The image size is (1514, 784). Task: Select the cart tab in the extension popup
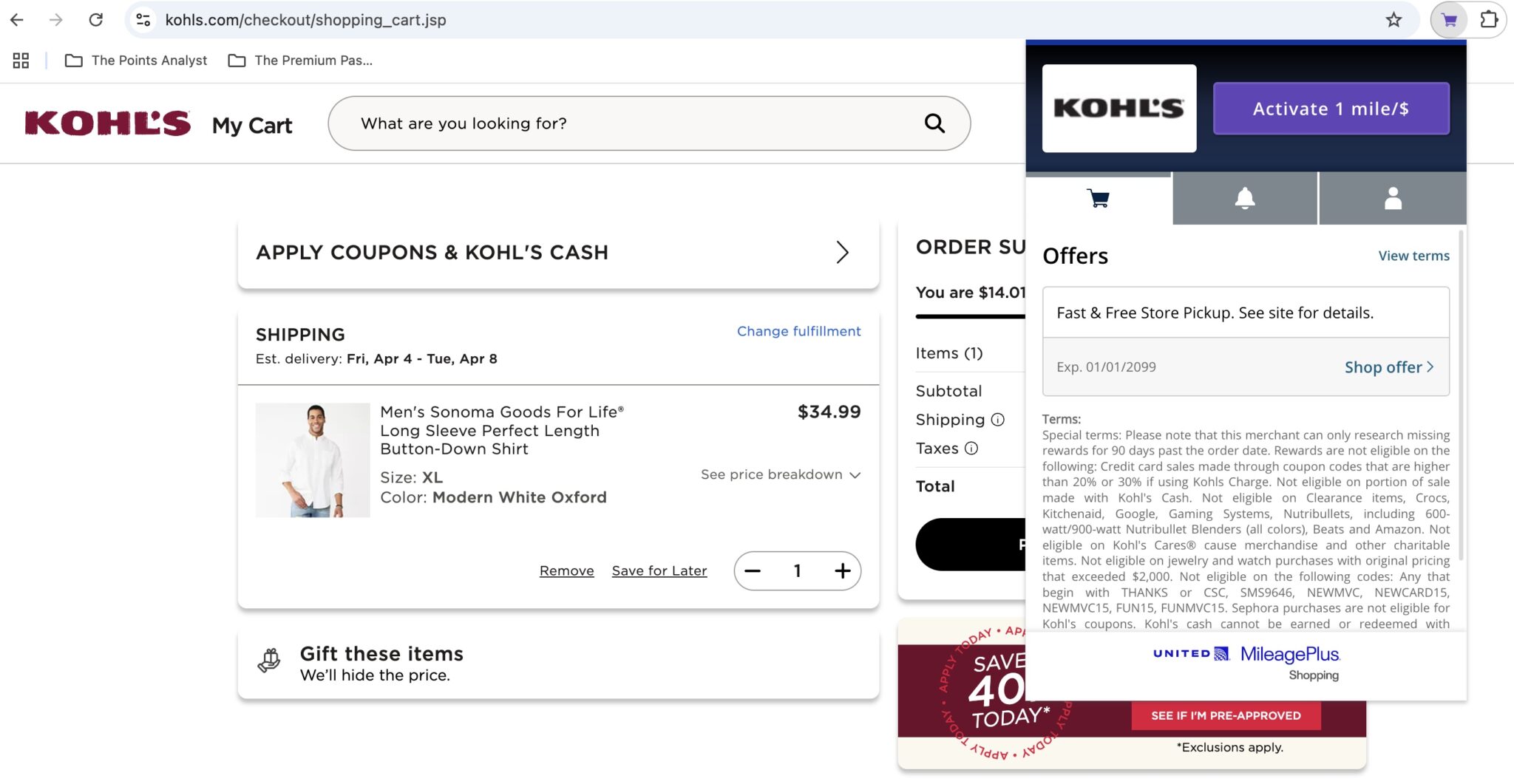(x=1097, y=197)
